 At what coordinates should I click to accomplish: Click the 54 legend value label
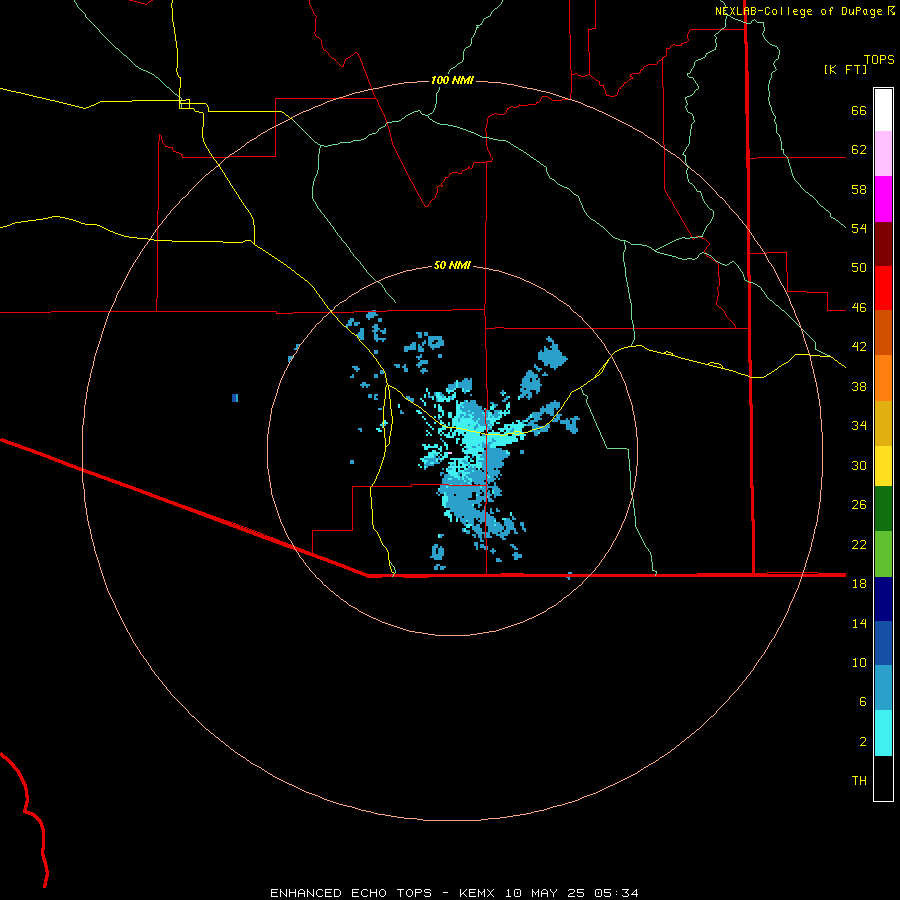pos(859,228)
